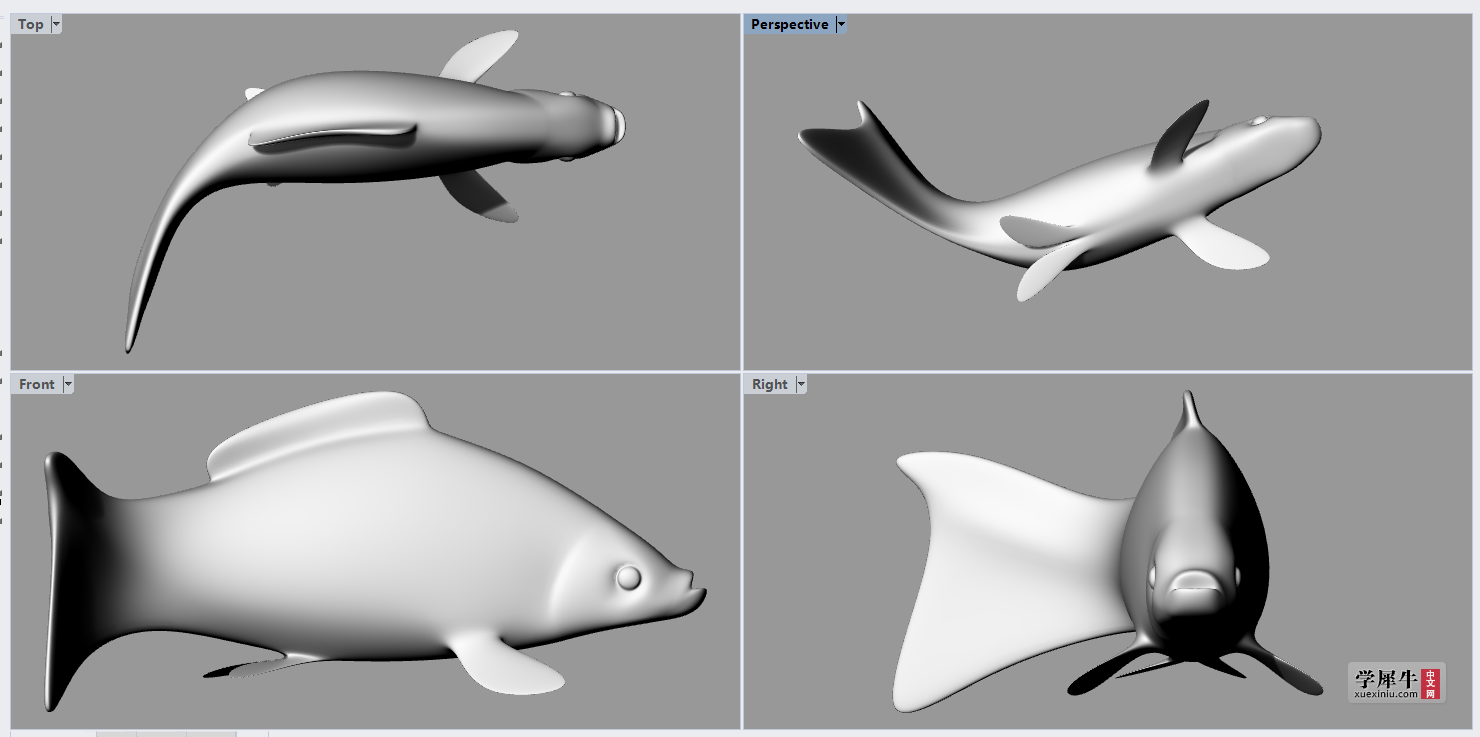Click the Top viewport title label
Screen dimensions: 1480x737
30,24
